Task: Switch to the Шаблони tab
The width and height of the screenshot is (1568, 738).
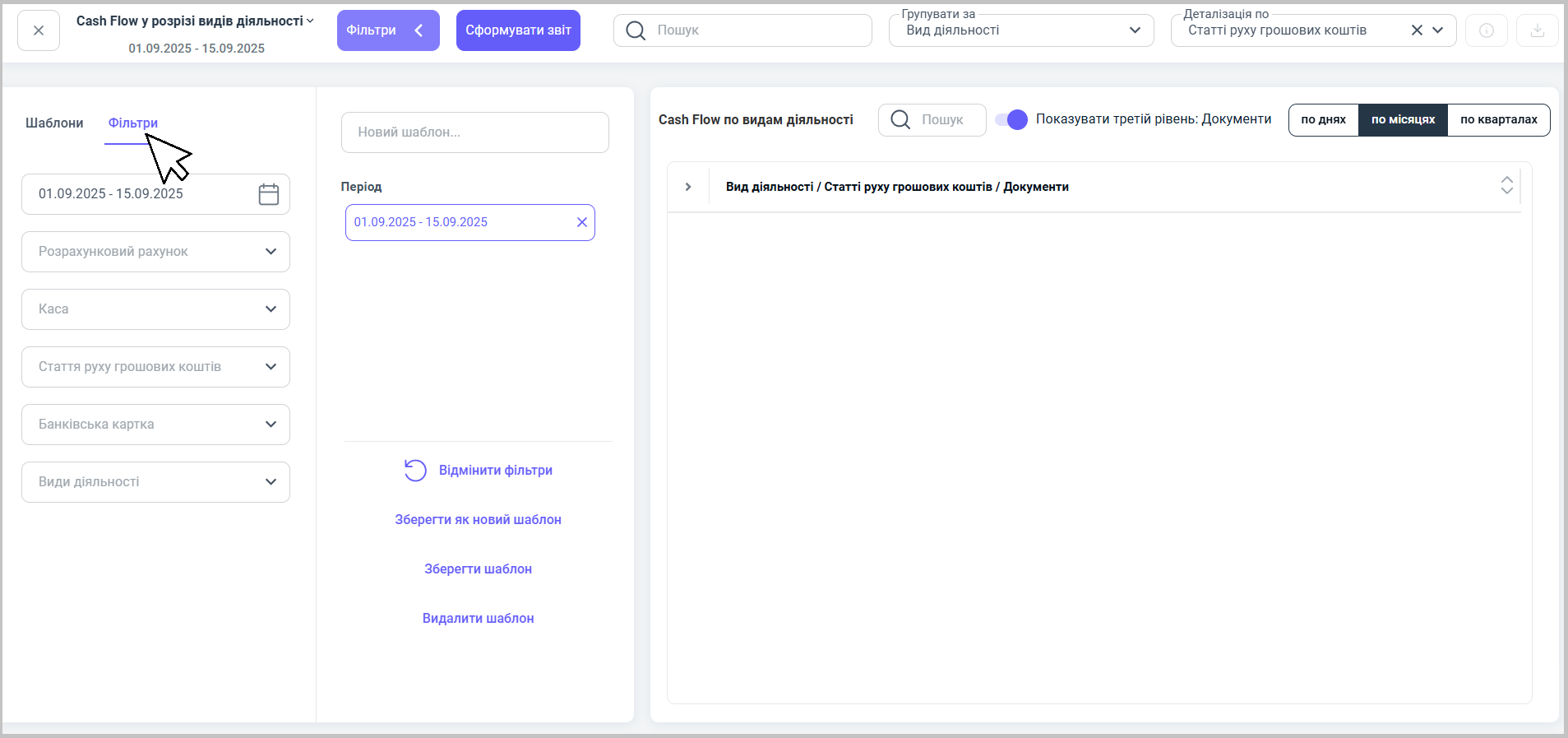Action: click(x=54, y=123)
